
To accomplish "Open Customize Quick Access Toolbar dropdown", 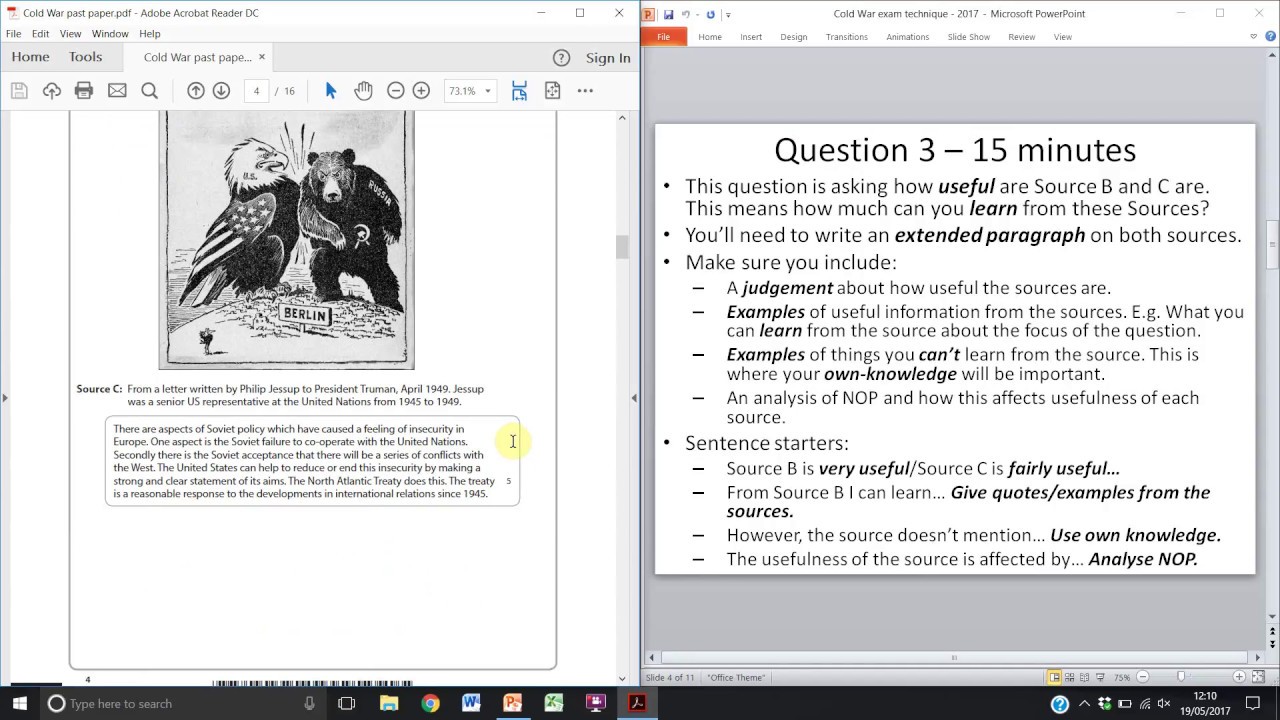I will coord(728,14).
